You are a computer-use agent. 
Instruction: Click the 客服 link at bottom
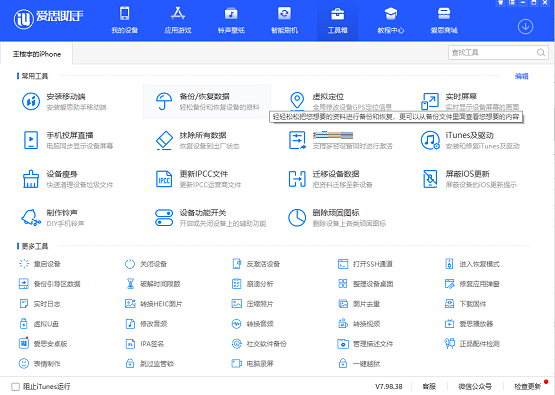(429, 387)
